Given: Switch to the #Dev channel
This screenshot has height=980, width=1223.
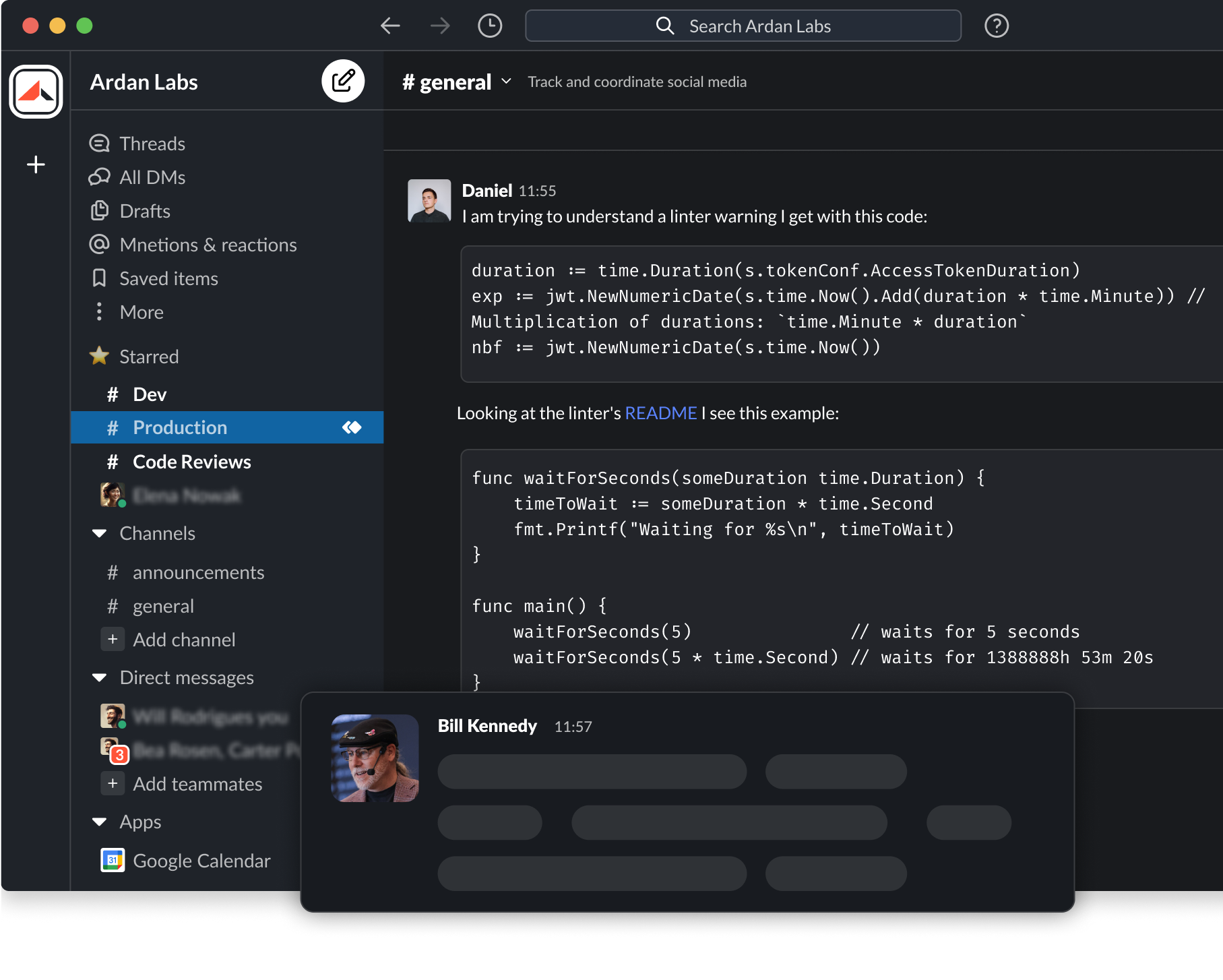Looking at the screenshot, I should (x=149, y=394).
